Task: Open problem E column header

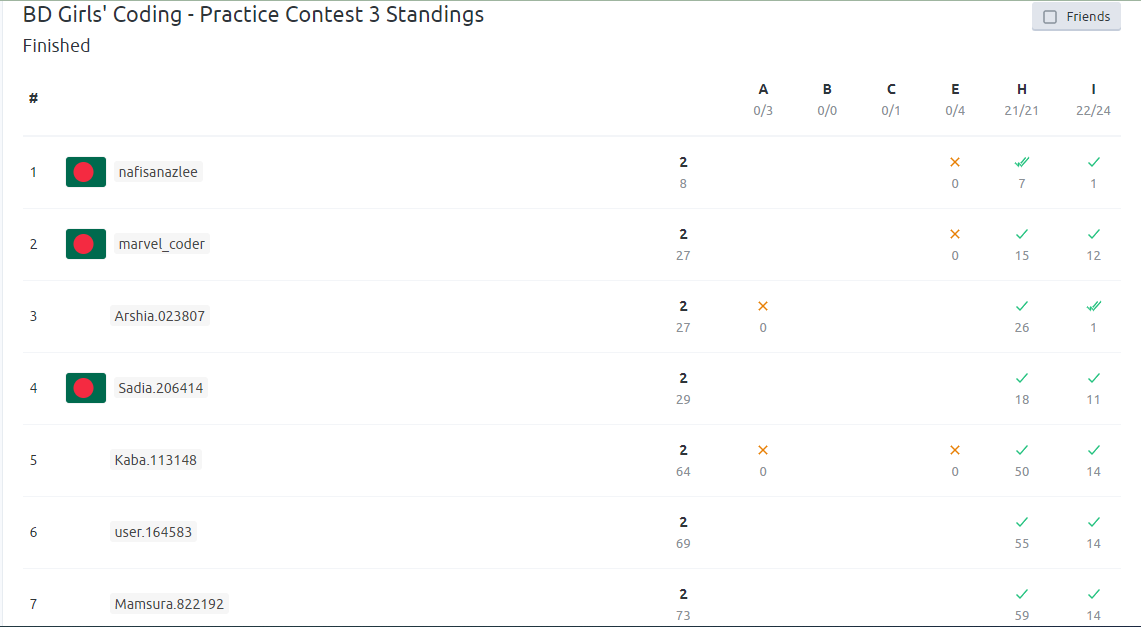Action: (955, 89)
